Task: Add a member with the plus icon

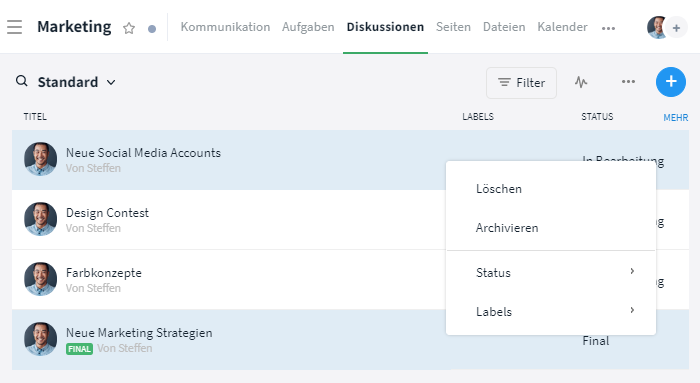Action: [x=676, y=28]
